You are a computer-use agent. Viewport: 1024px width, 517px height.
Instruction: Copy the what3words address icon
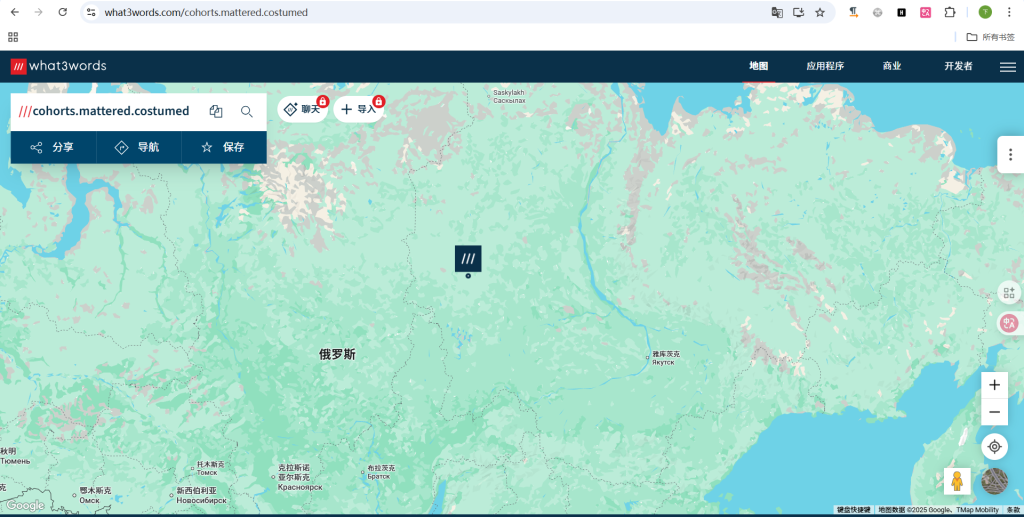216,111
